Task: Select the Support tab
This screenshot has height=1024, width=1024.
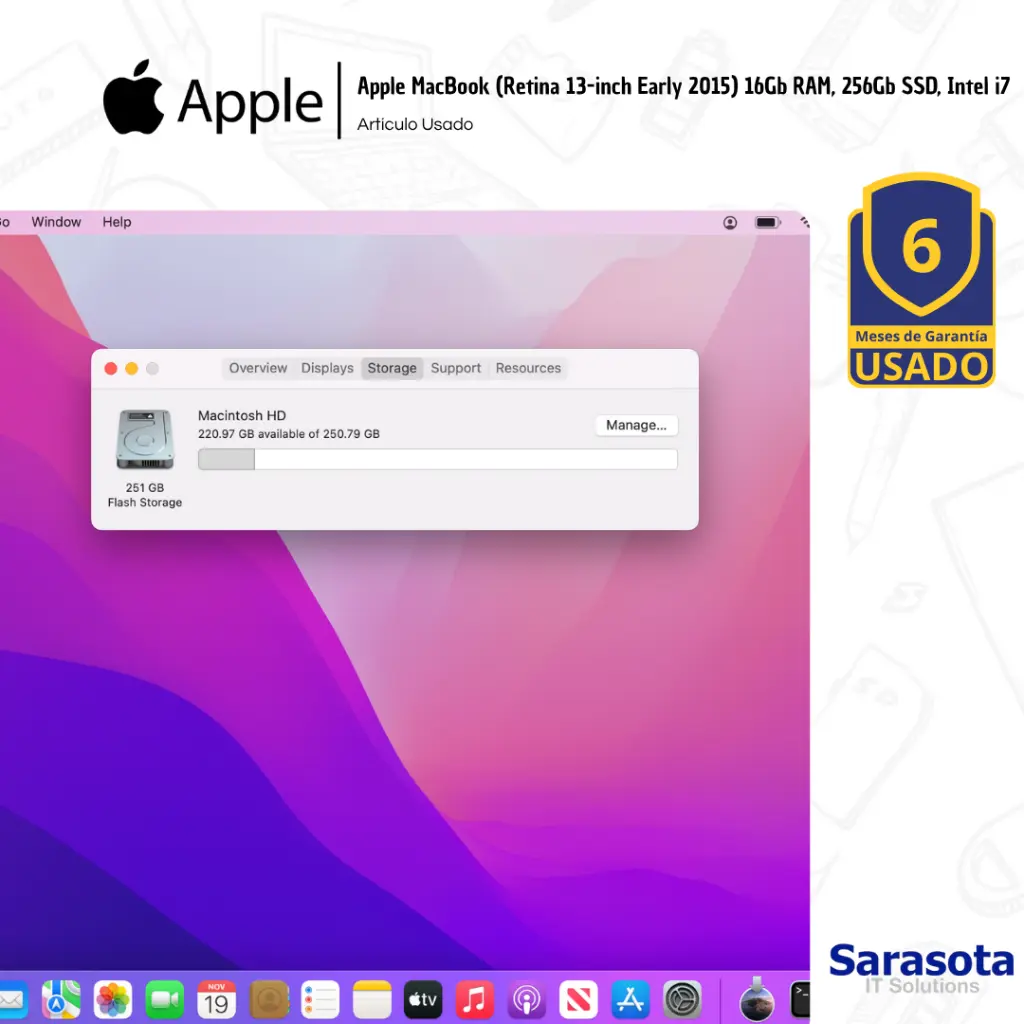Action: [x=456, y=368]
